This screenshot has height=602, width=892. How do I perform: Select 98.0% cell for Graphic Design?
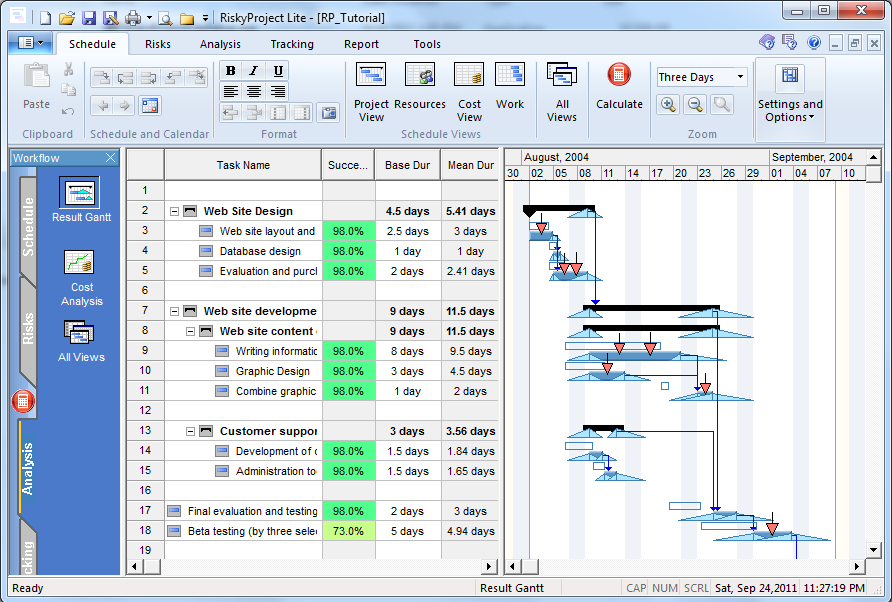click(348, 371)
